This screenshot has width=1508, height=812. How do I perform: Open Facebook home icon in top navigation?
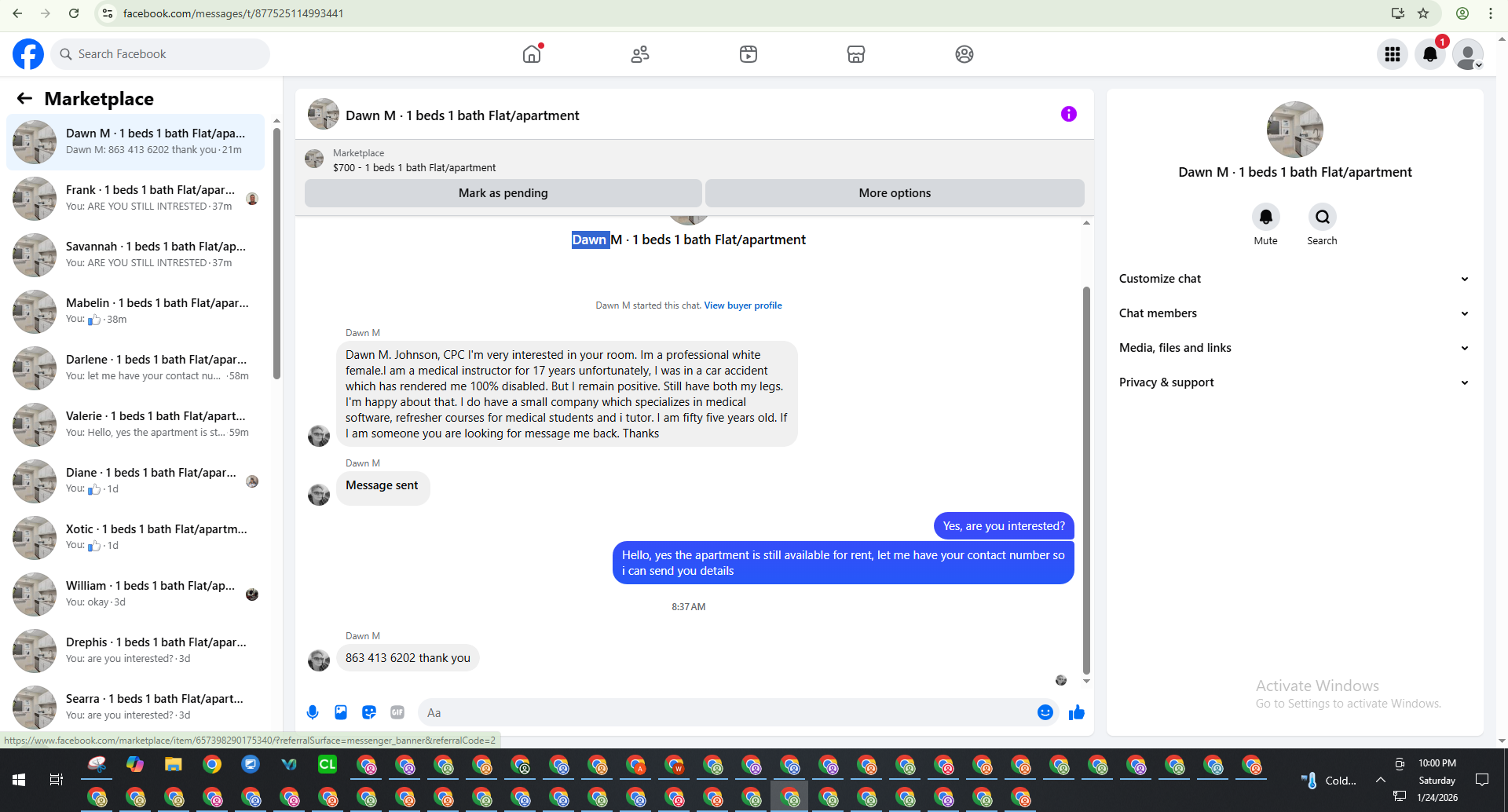click(532, 54)
